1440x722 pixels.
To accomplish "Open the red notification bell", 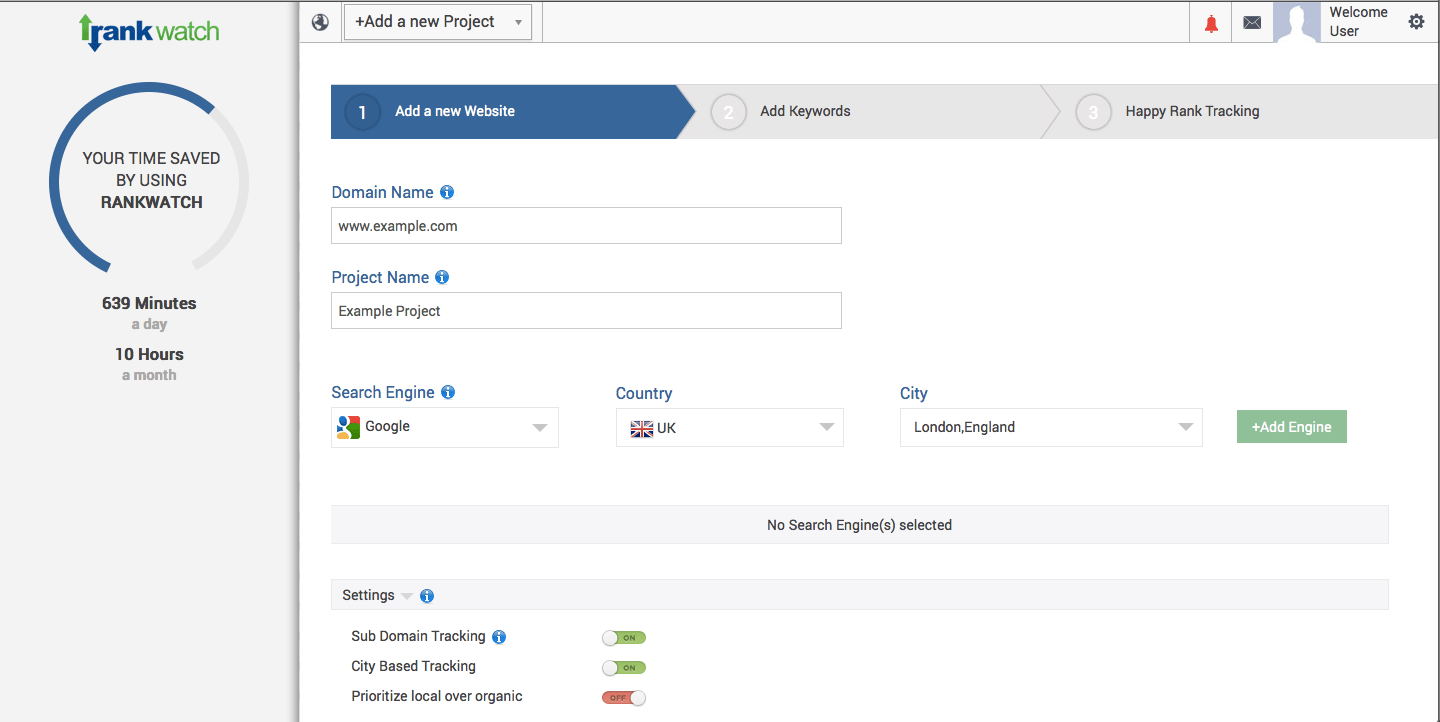I will (x=1211, y=23).
